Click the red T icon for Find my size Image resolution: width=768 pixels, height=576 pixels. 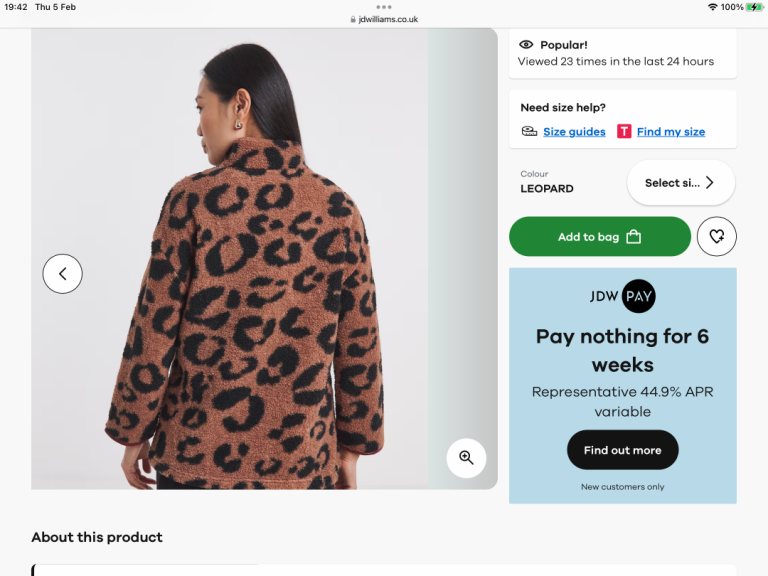pos(624,131)
